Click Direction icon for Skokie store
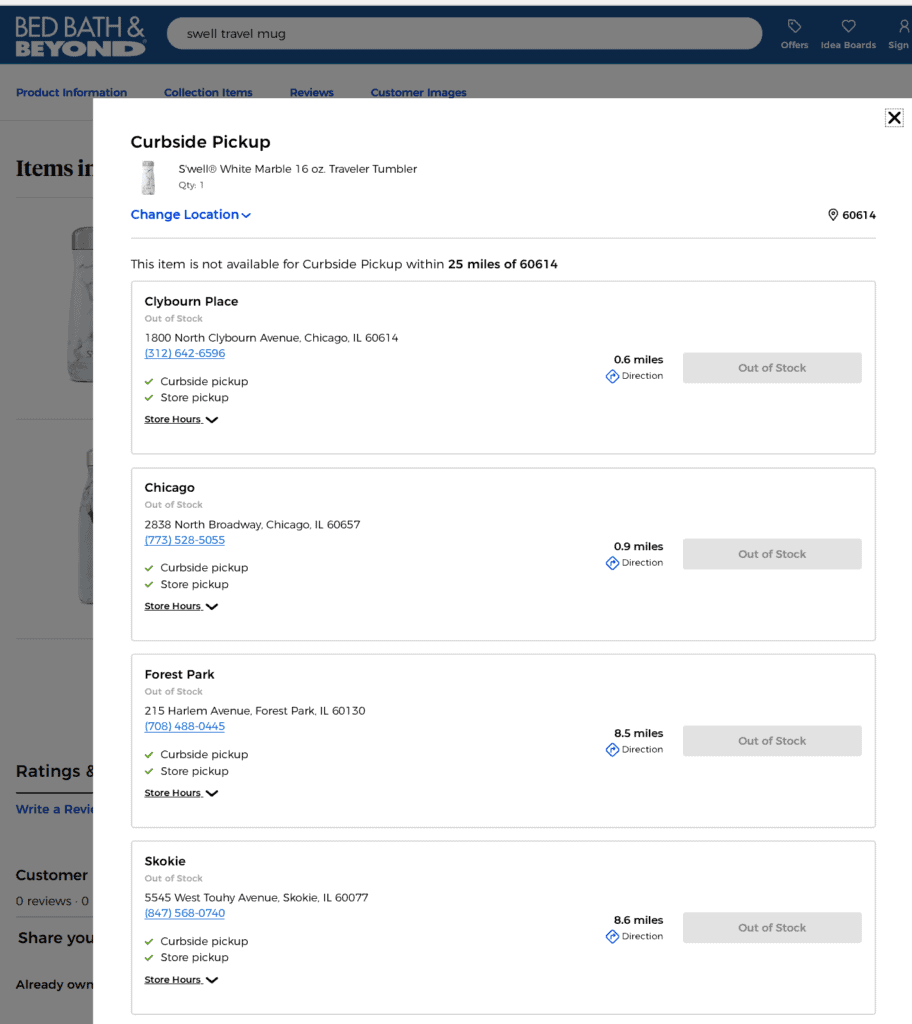Screen dimensions: 912x1024 pos(612,936)
